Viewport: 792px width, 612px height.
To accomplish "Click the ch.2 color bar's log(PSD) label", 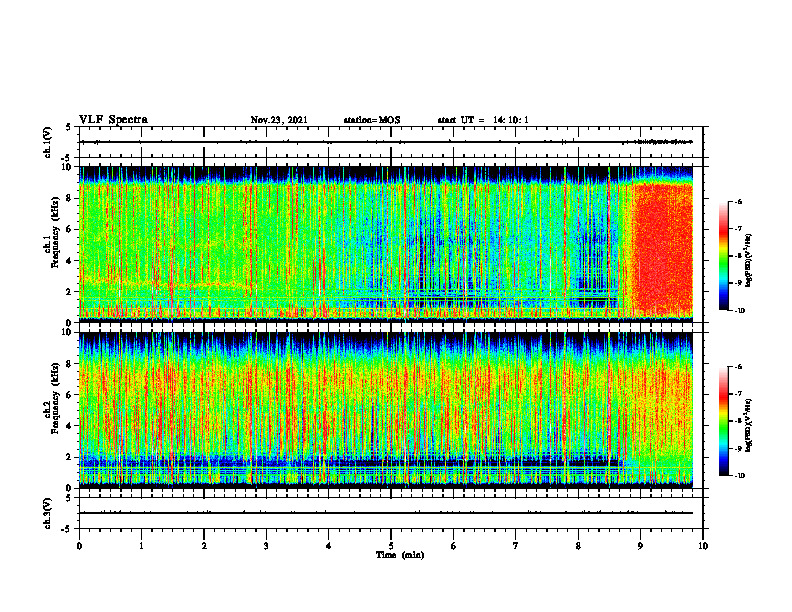I will 748,425.
